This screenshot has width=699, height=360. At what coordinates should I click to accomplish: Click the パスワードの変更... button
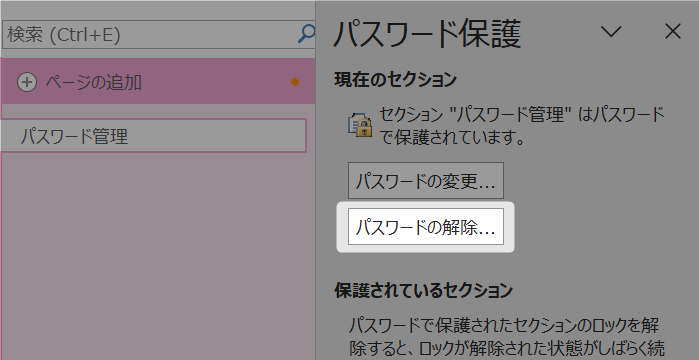426,180
